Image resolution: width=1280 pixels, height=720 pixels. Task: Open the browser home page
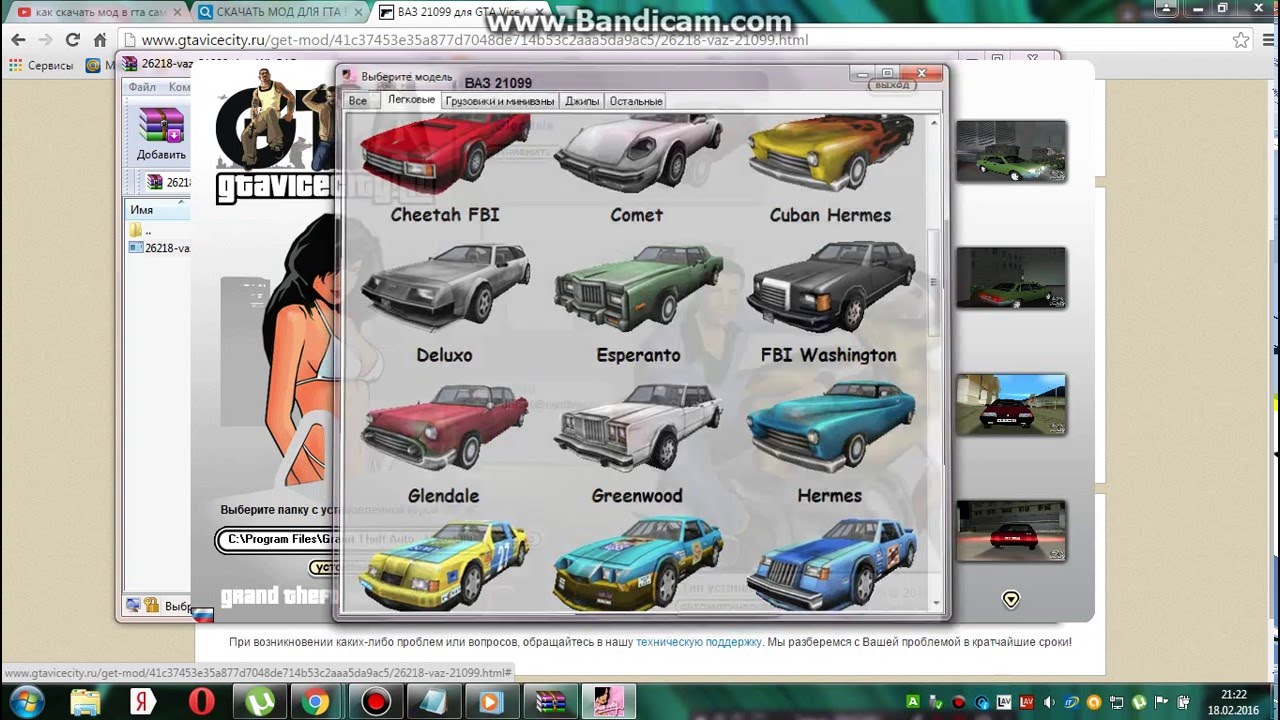pos(100,40)
